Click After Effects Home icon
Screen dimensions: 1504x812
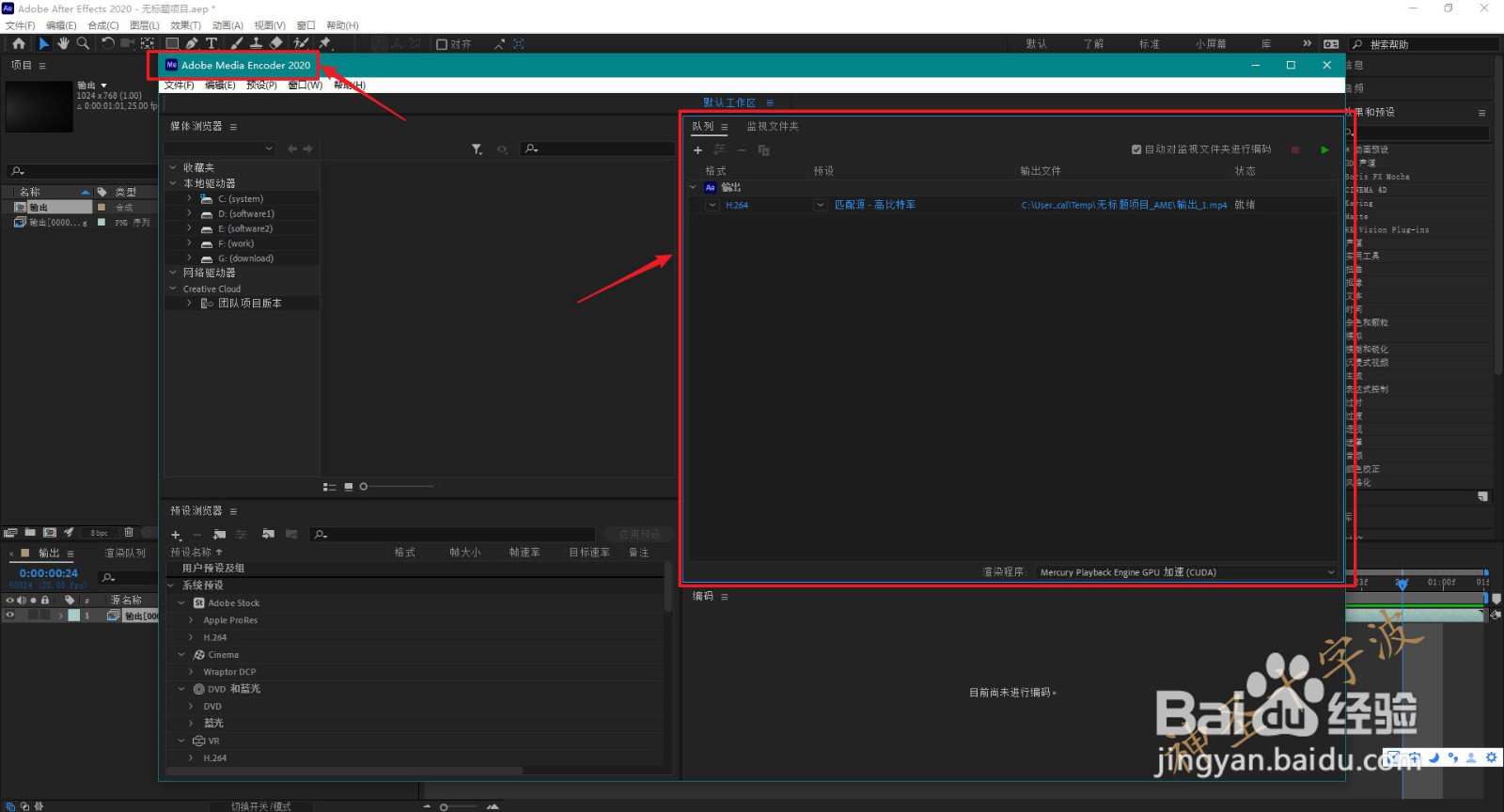(x=18, y=43)
